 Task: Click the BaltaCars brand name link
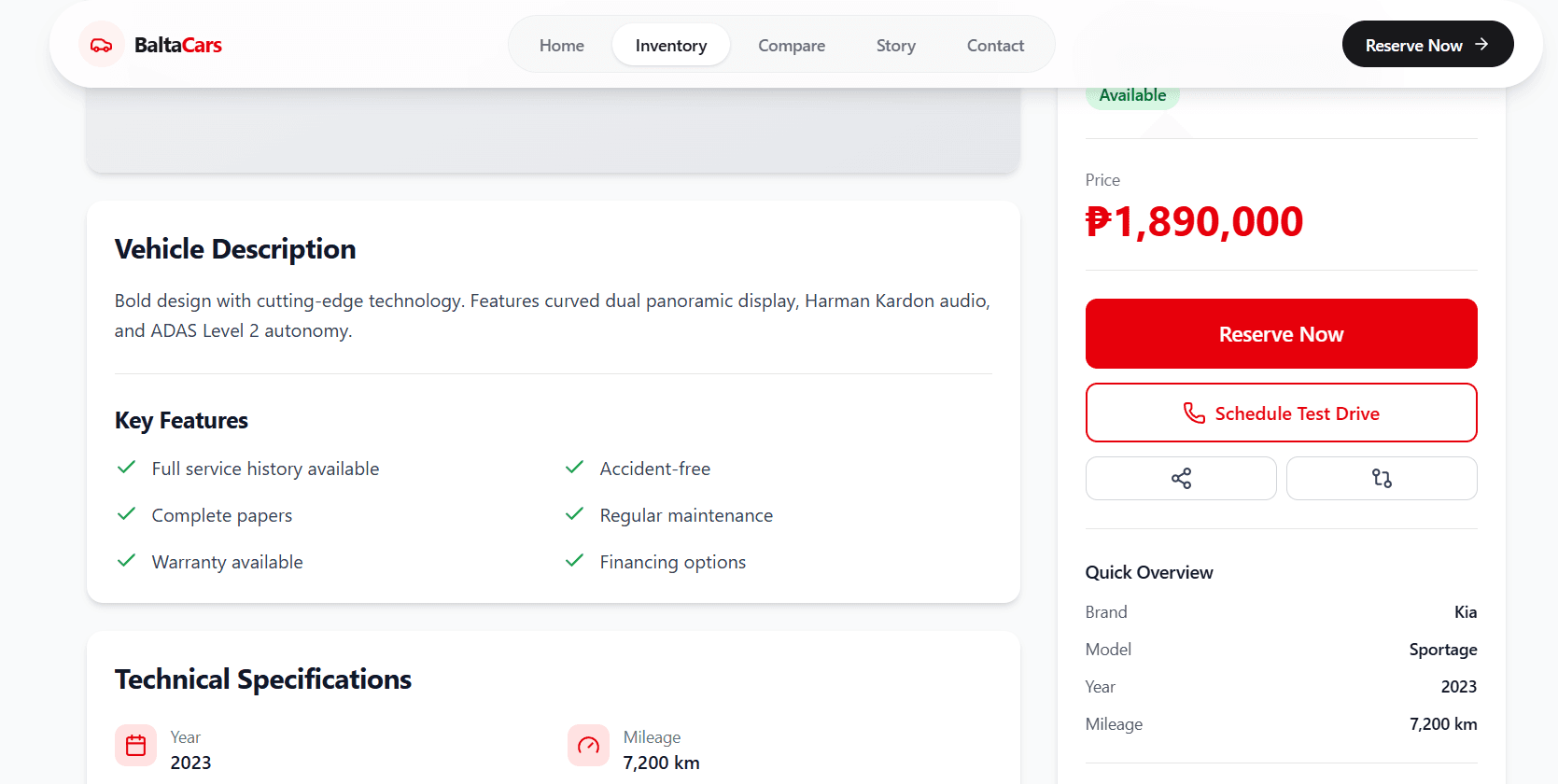click(178, 45)
